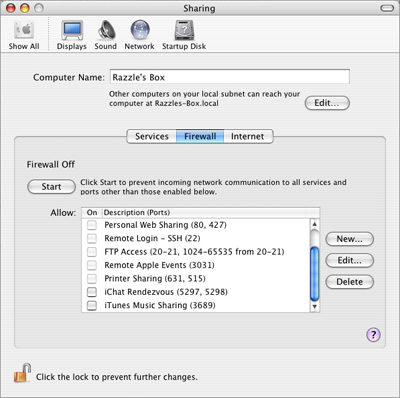
Task: Enable FTP Access checkbox
Action: [92, 252]
